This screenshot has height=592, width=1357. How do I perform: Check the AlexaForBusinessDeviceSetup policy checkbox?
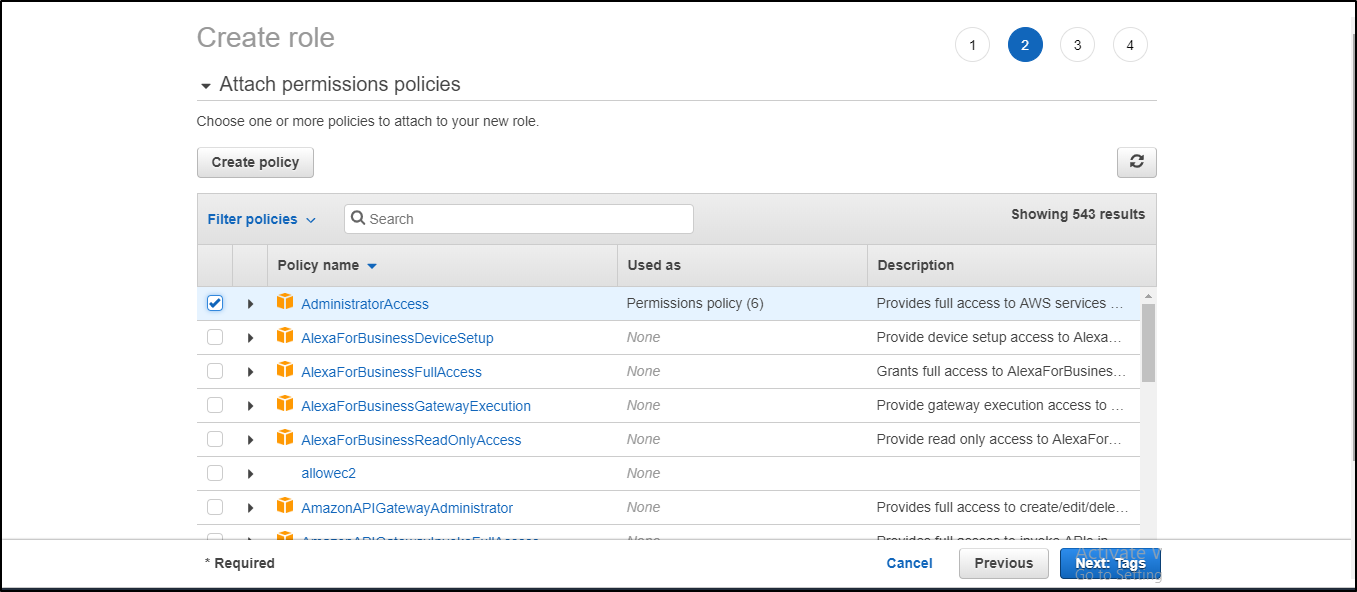pos(215,337)
